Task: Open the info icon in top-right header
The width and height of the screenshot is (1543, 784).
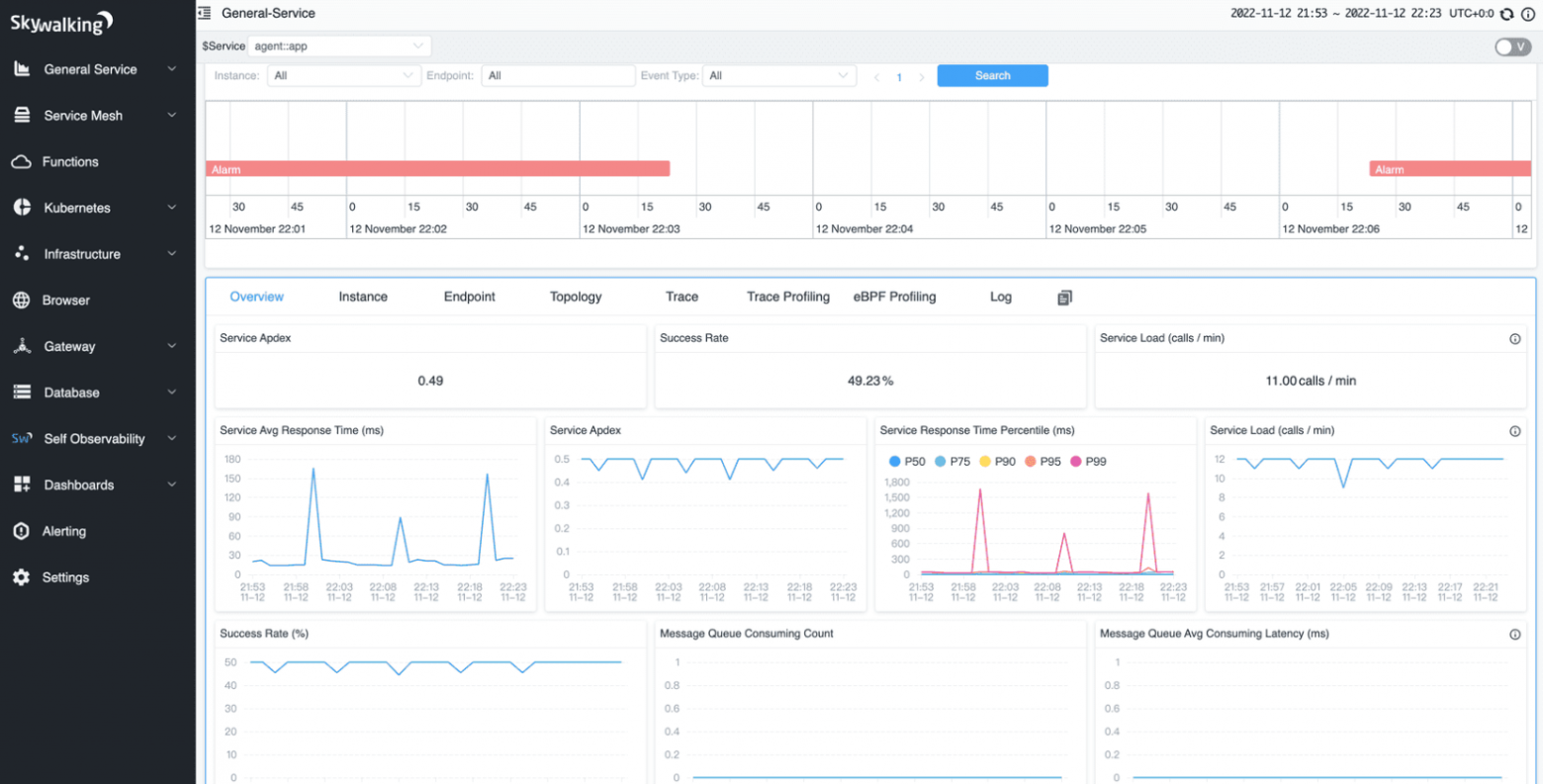Action: tap(1527, 14)
